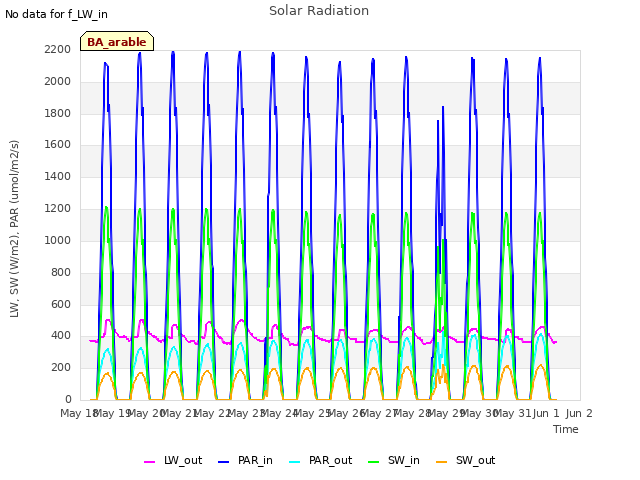Click the PAR_in legend entry
The width and height of the screenshot is (640, 480).
(x=246, y=461)
